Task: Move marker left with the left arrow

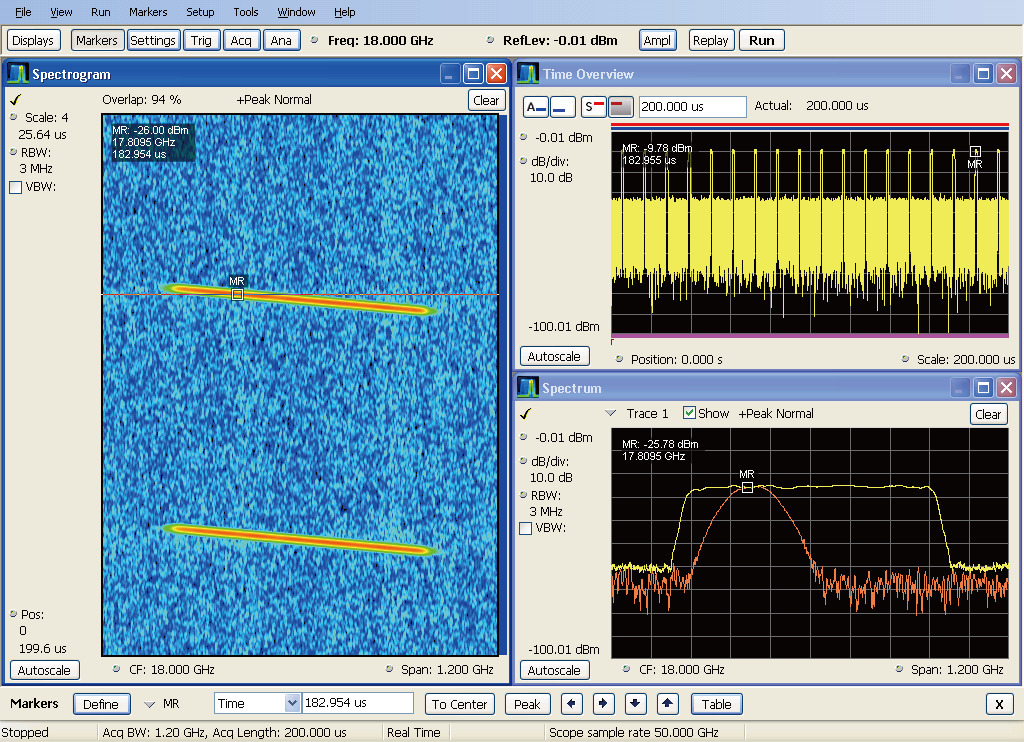Action: 571,703
